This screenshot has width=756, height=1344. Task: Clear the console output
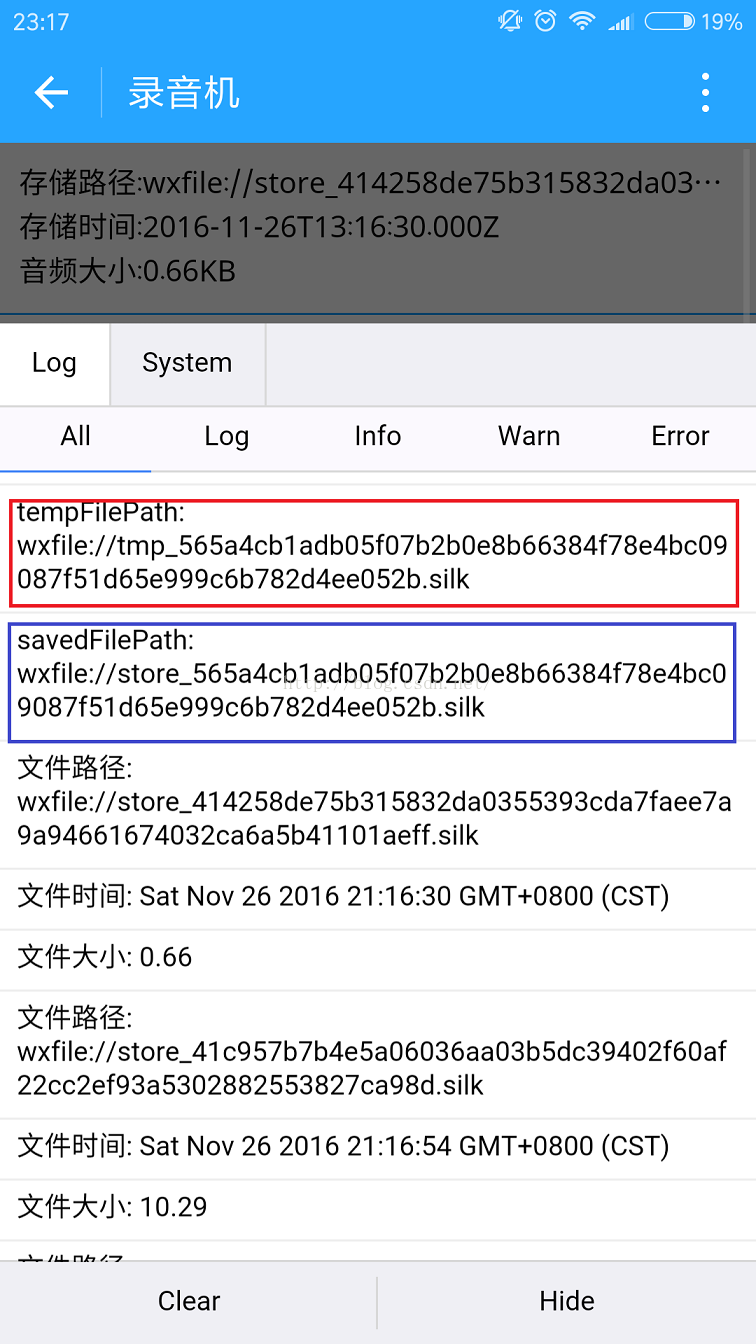pos(189,1301)
